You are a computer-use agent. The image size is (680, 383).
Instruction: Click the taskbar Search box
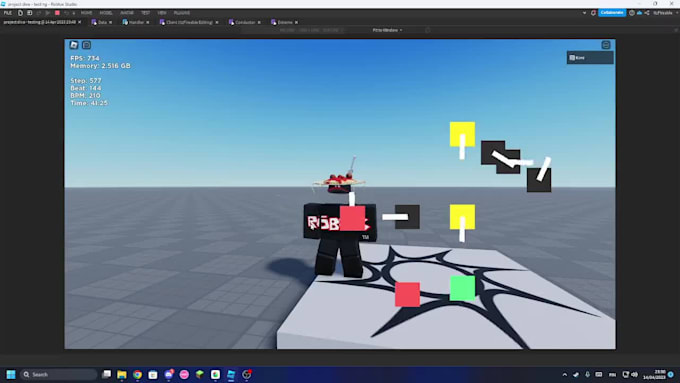click(x=58, y=374)
